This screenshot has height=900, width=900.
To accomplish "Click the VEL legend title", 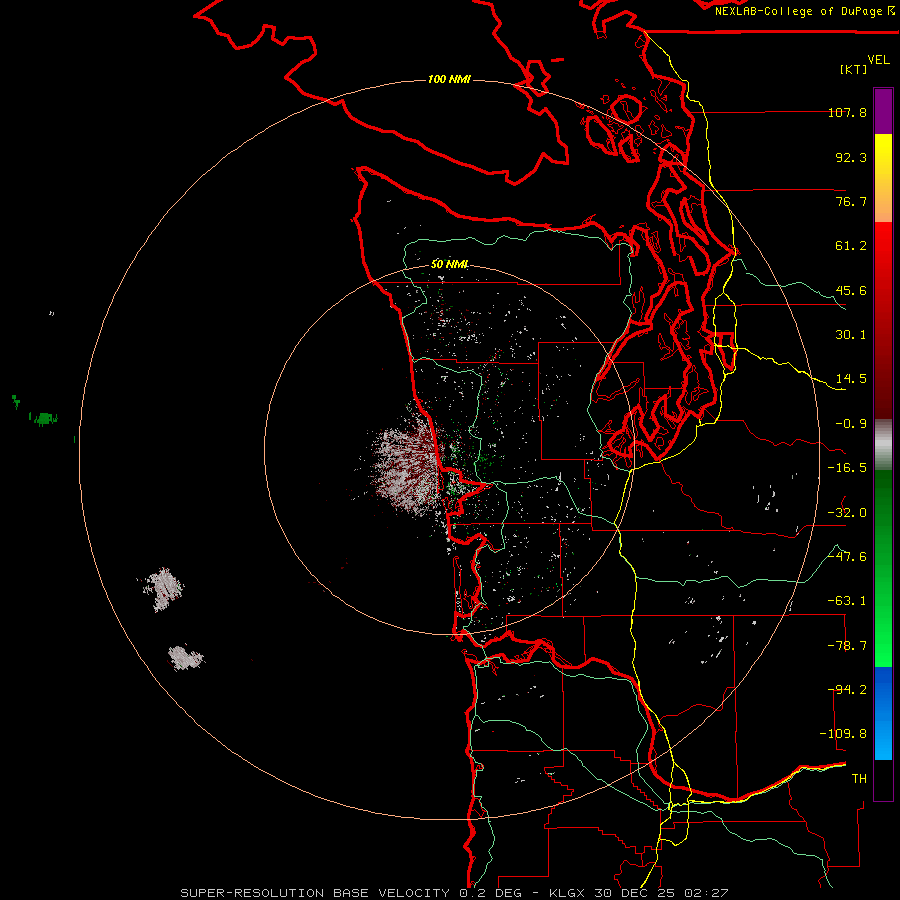I will pyautogui.click(x=878, y=60).
